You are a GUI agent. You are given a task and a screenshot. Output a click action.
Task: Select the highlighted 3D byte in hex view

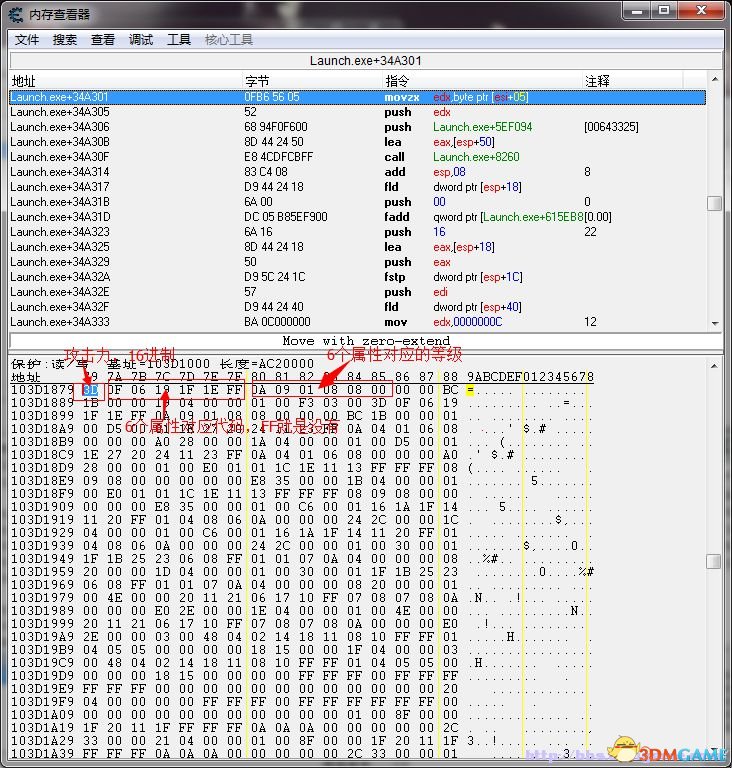click(91, 390)
